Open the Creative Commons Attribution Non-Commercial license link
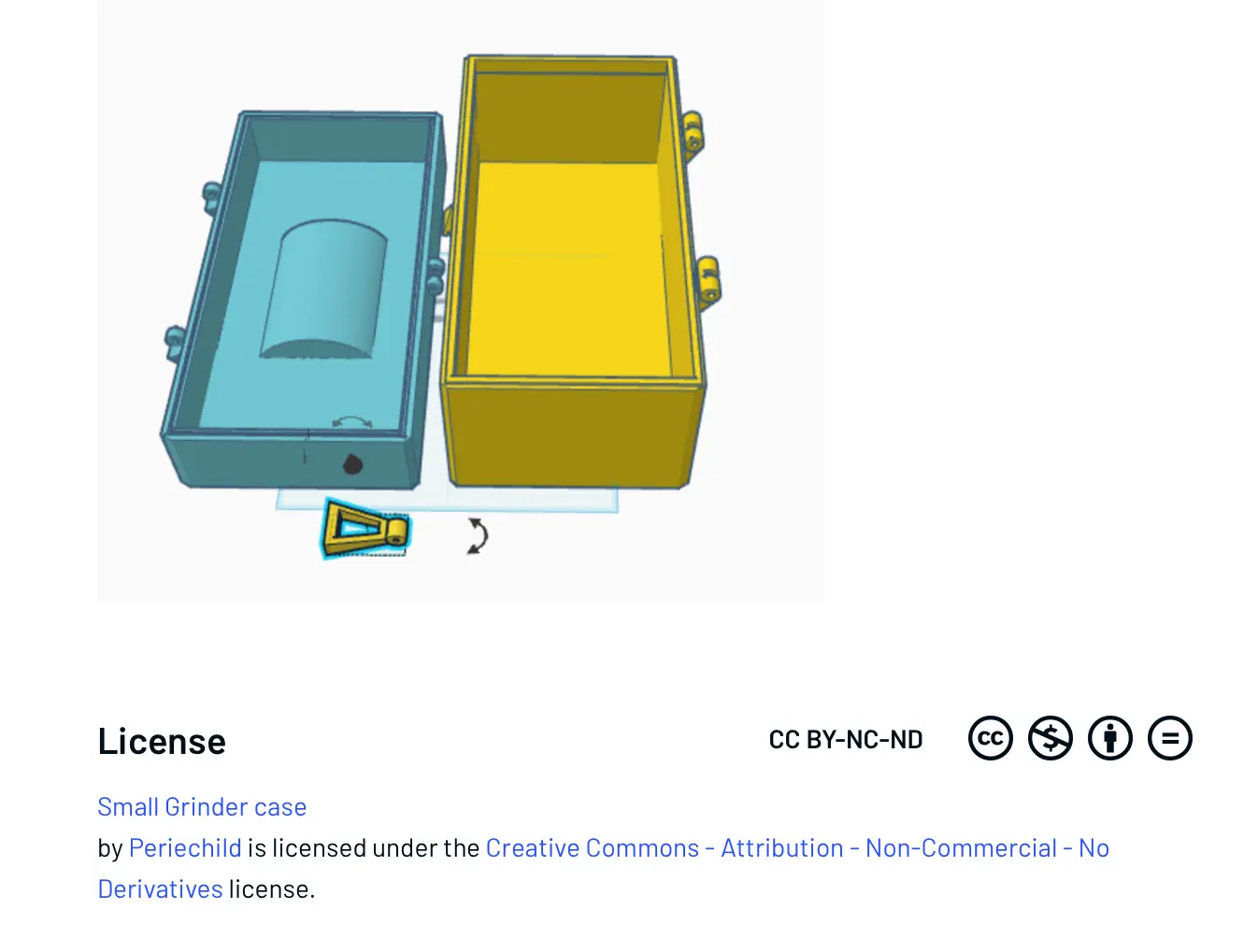This screenshot has height=952, width=1244. (x=797, y=847)
